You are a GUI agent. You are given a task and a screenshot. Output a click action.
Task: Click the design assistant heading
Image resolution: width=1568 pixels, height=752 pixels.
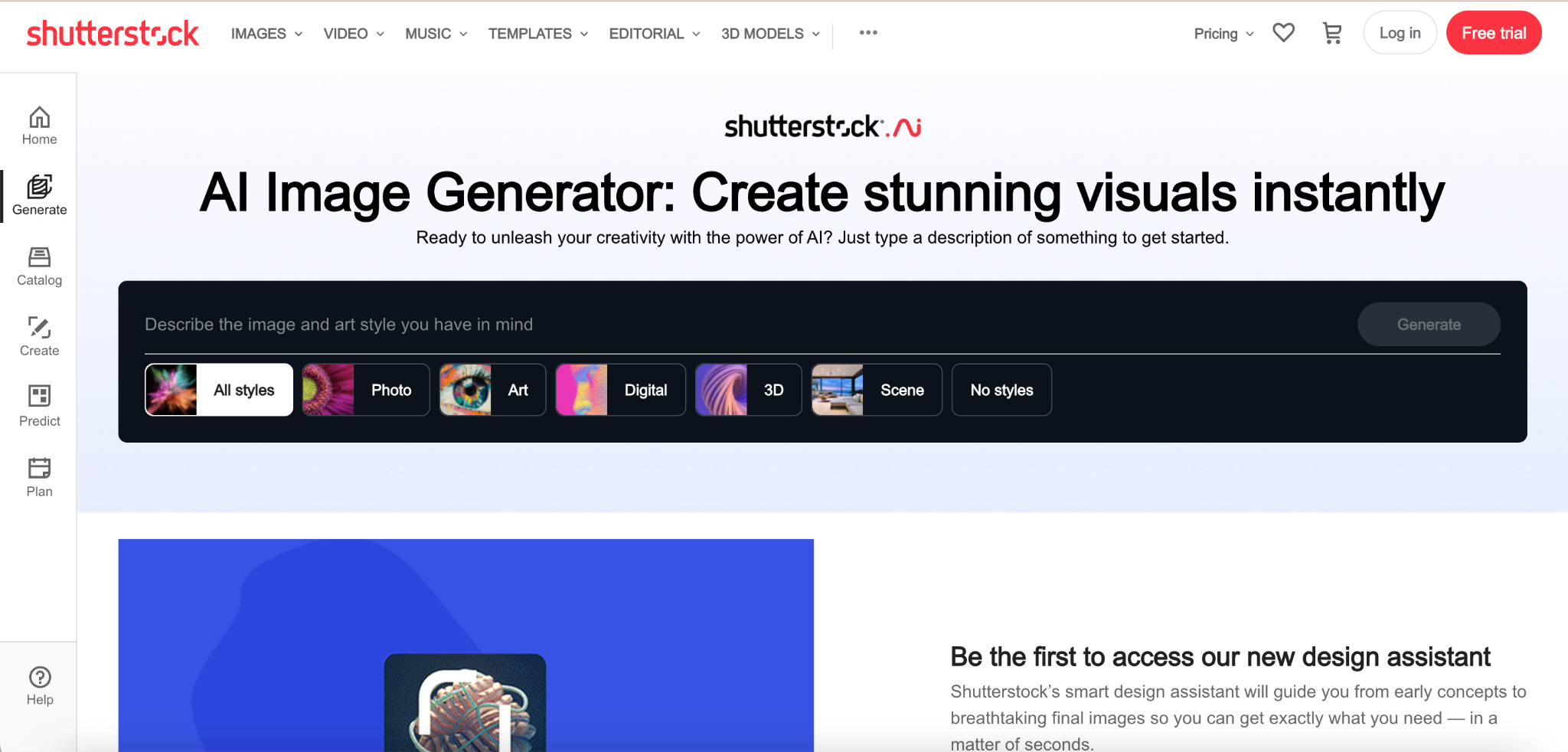tap(1220, 657)
